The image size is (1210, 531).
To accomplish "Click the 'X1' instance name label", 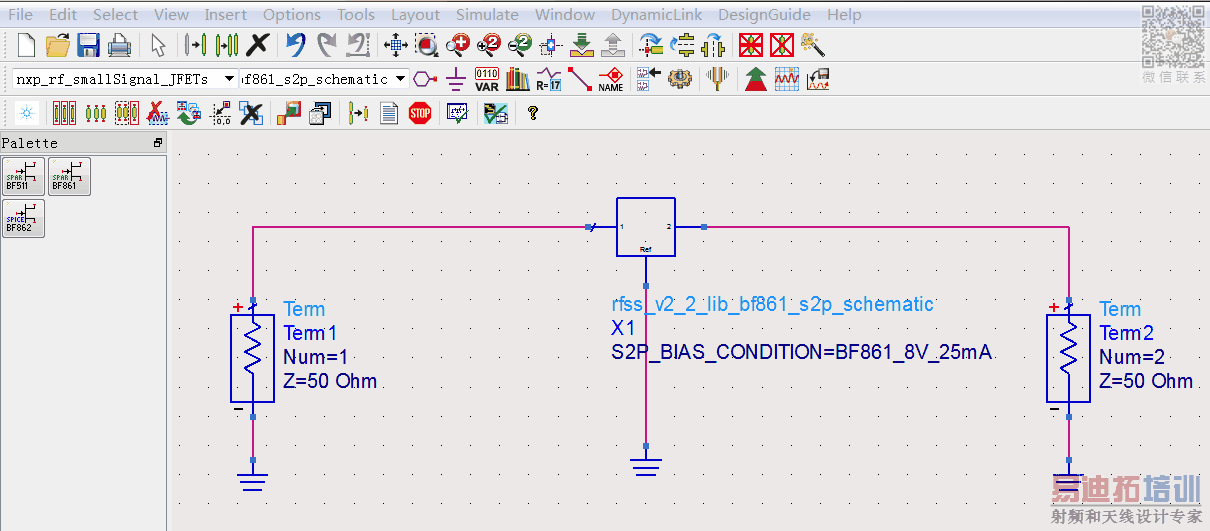I will [x=623, y=328].
